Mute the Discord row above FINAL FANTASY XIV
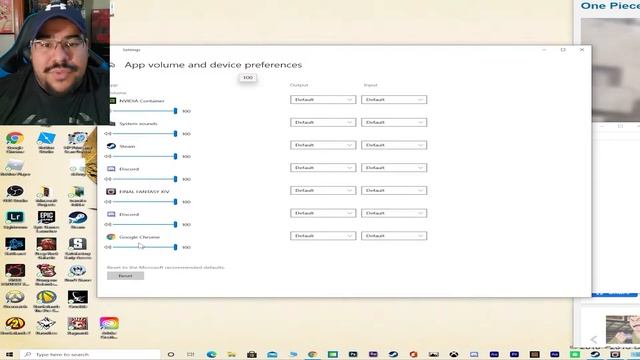The width and height of the screenshot is (640, 360). coord(108,179)
